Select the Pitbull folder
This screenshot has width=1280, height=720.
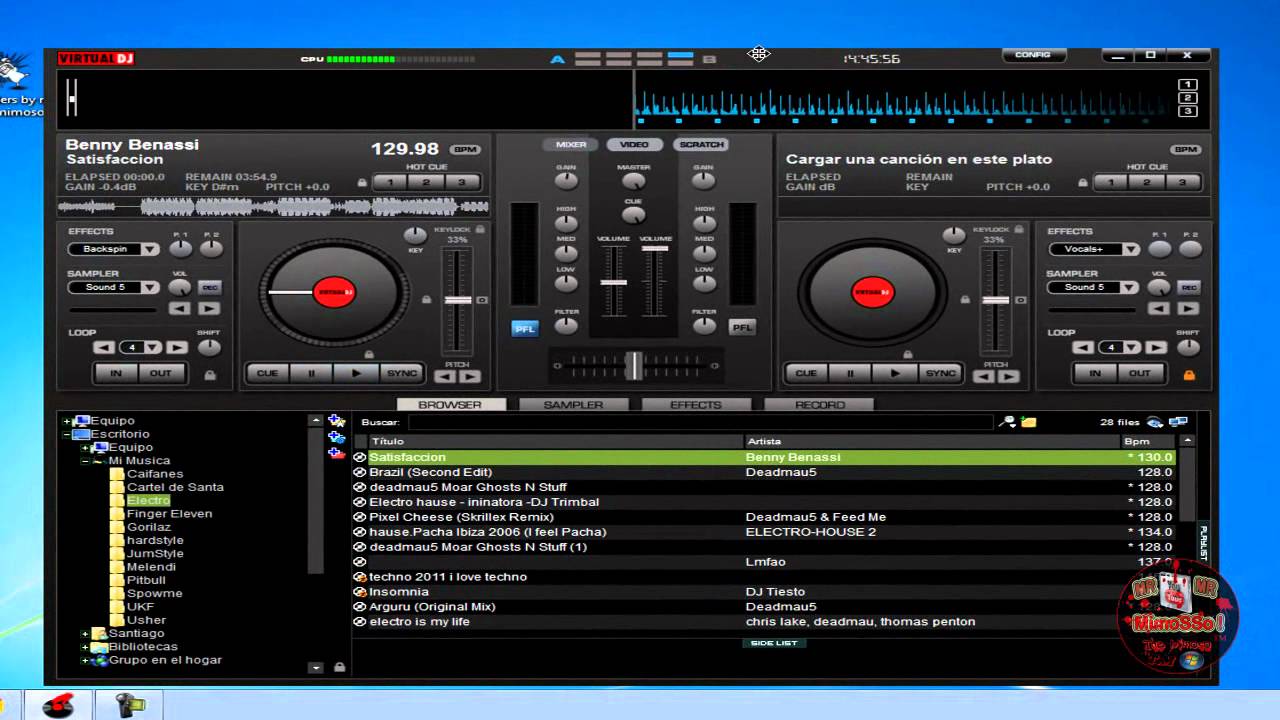pos(146,580)
